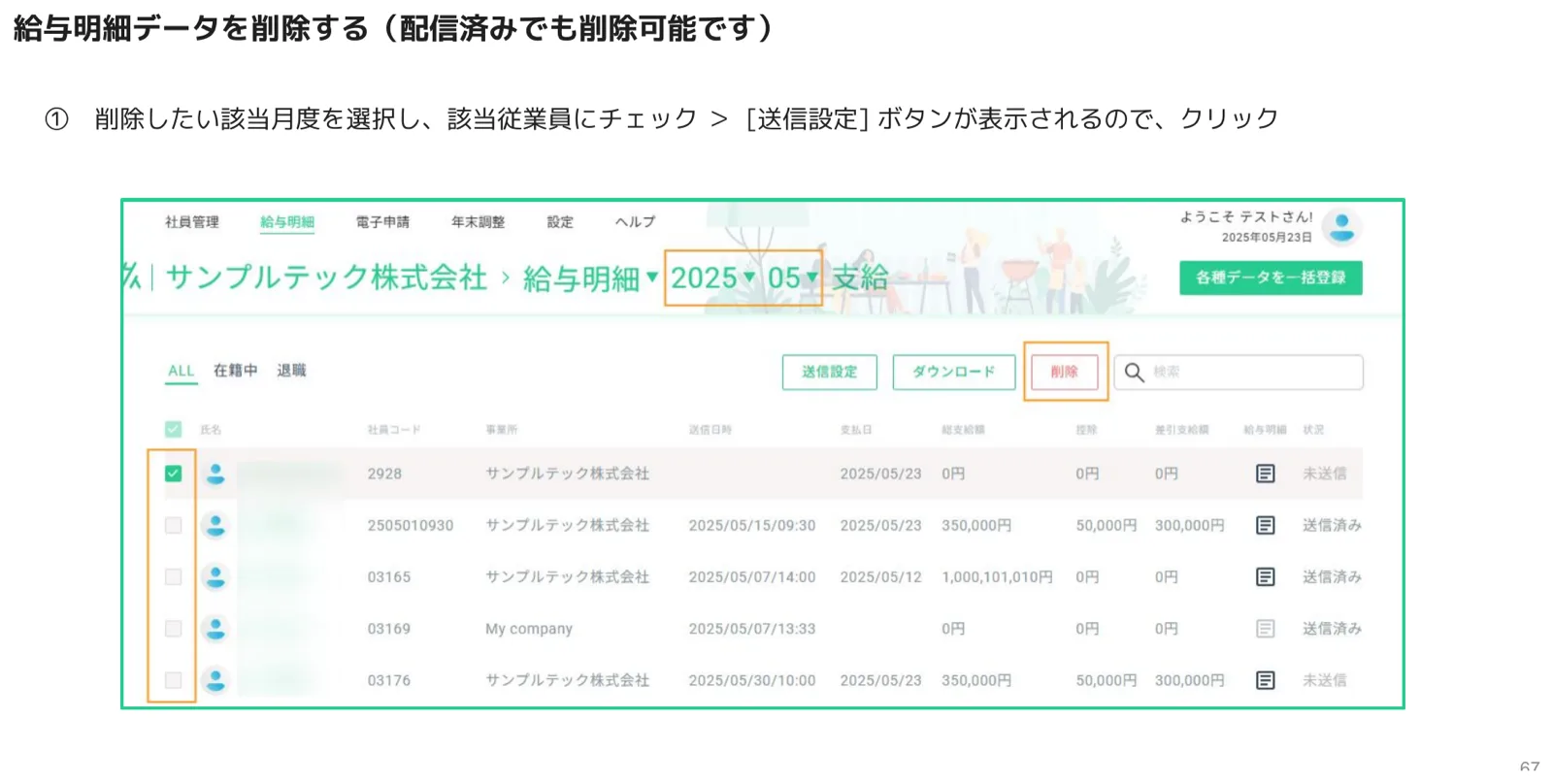Image resolution: width=1553 pixels, height=784 pixels.
Task: Click send time 2025/05/07/13:33
Action: [x=752, y=629]
